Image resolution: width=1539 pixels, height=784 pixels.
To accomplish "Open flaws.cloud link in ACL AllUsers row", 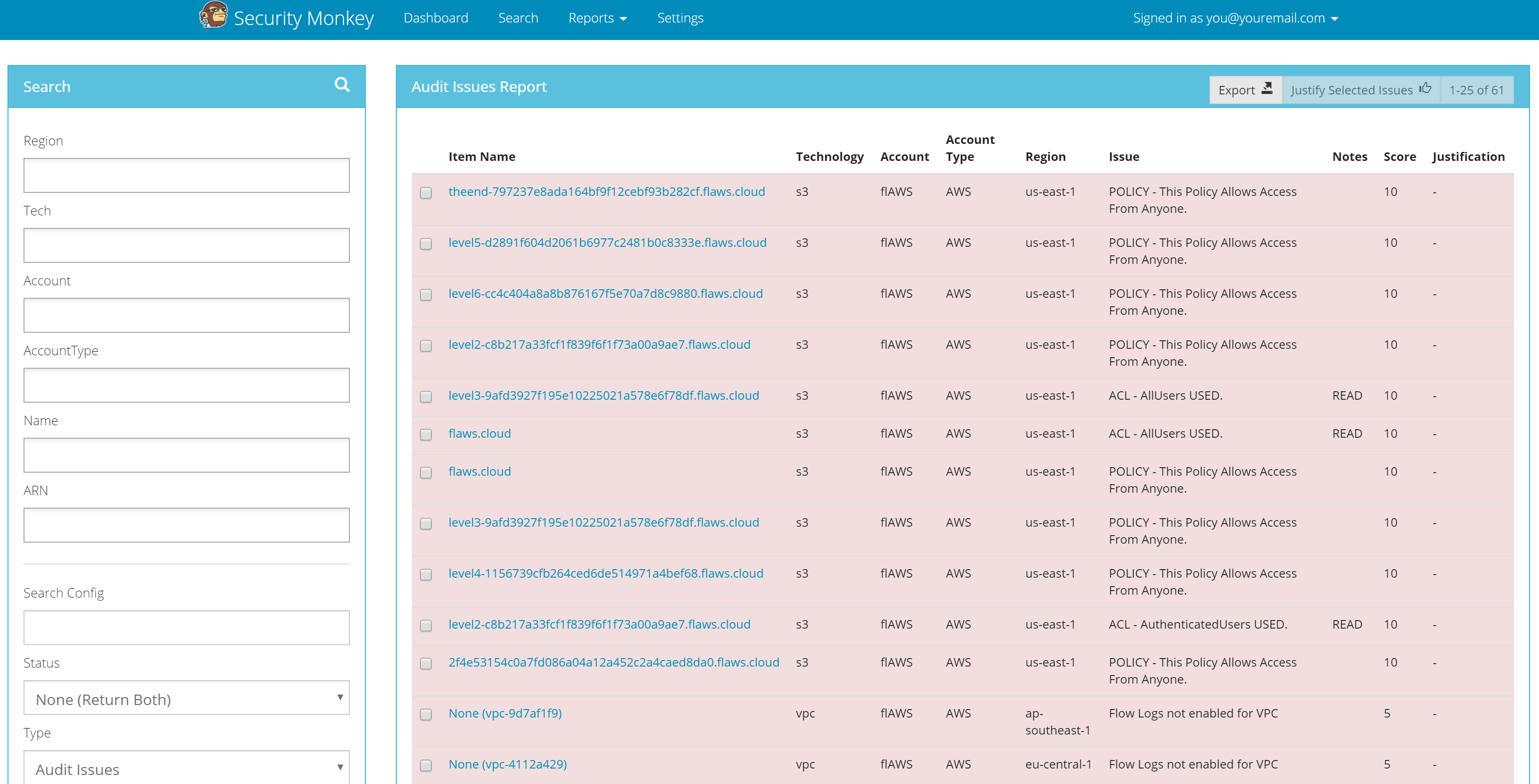I will (x=479, y=433).
